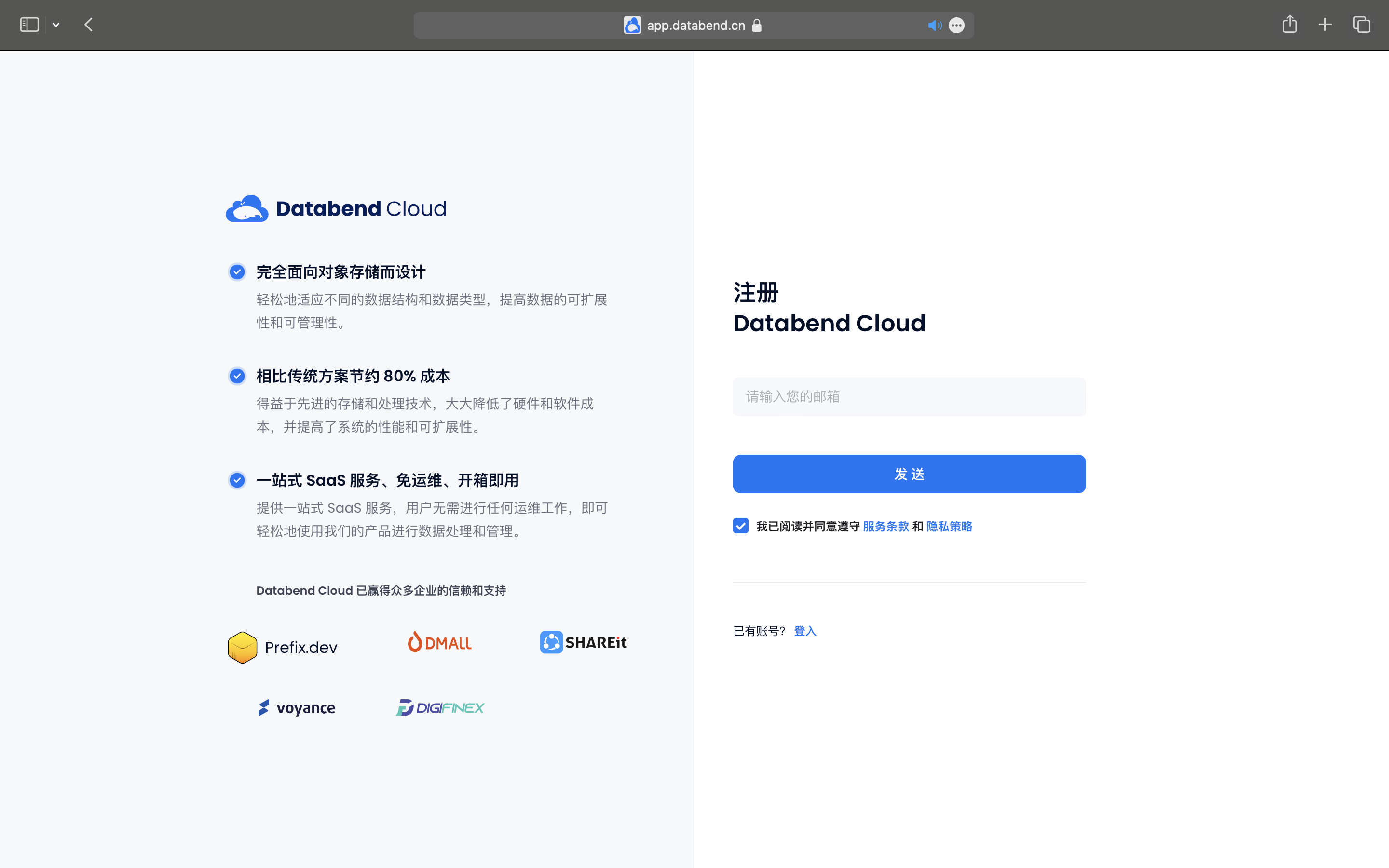Click the 发送 button
Screen dimensions: 1389x868
click(909, 474)
